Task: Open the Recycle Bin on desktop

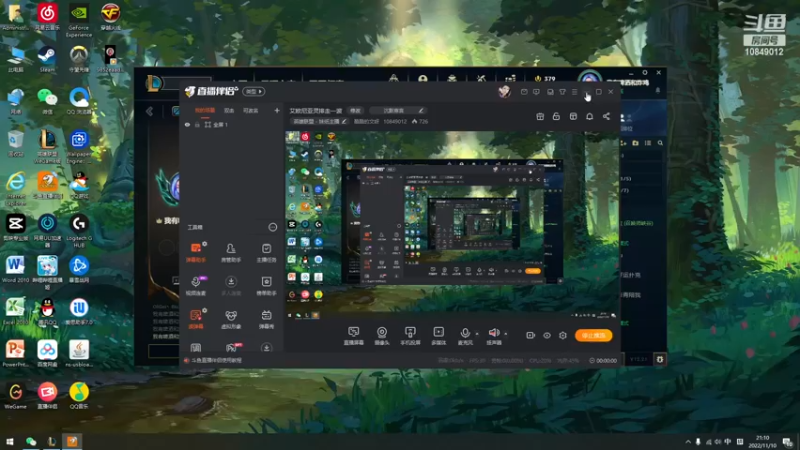Action: click(x=15, y=143)
